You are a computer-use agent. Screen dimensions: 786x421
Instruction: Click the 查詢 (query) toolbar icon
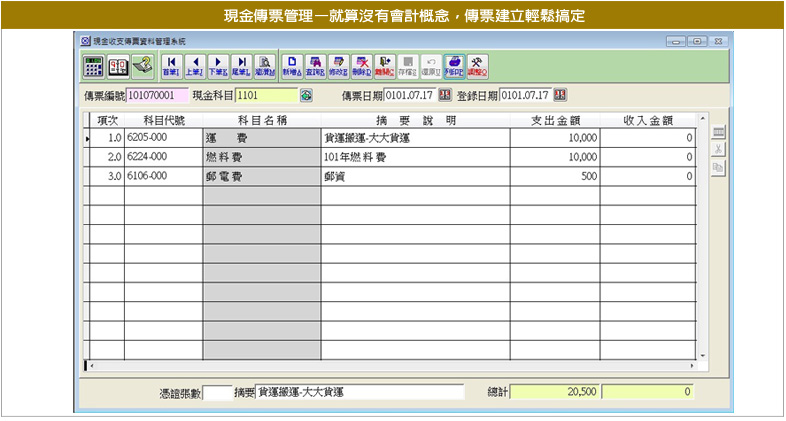point(315,66)
